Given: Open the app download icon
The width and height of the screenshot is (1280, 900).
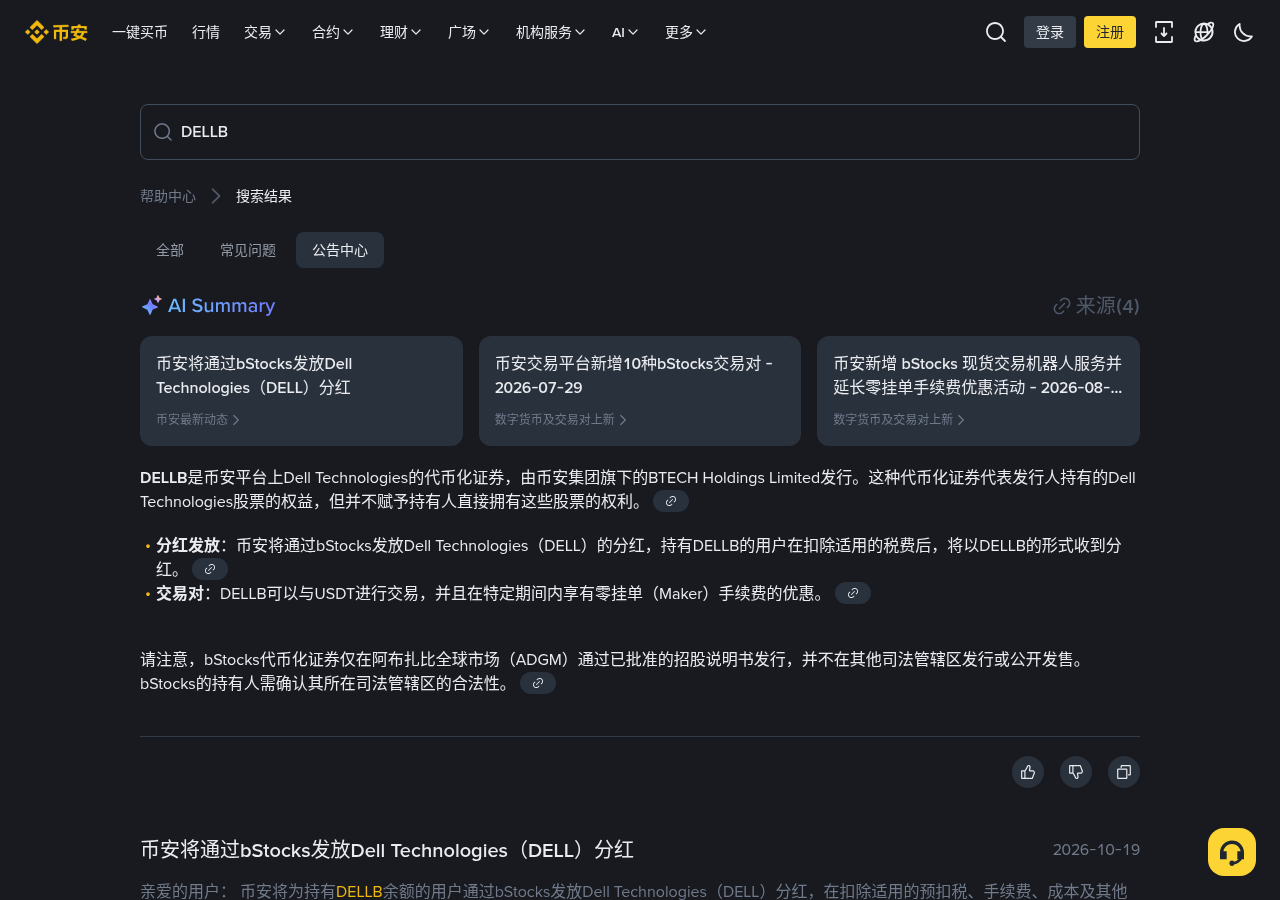Looking at the screenshot, I should tap(1164, 32).
